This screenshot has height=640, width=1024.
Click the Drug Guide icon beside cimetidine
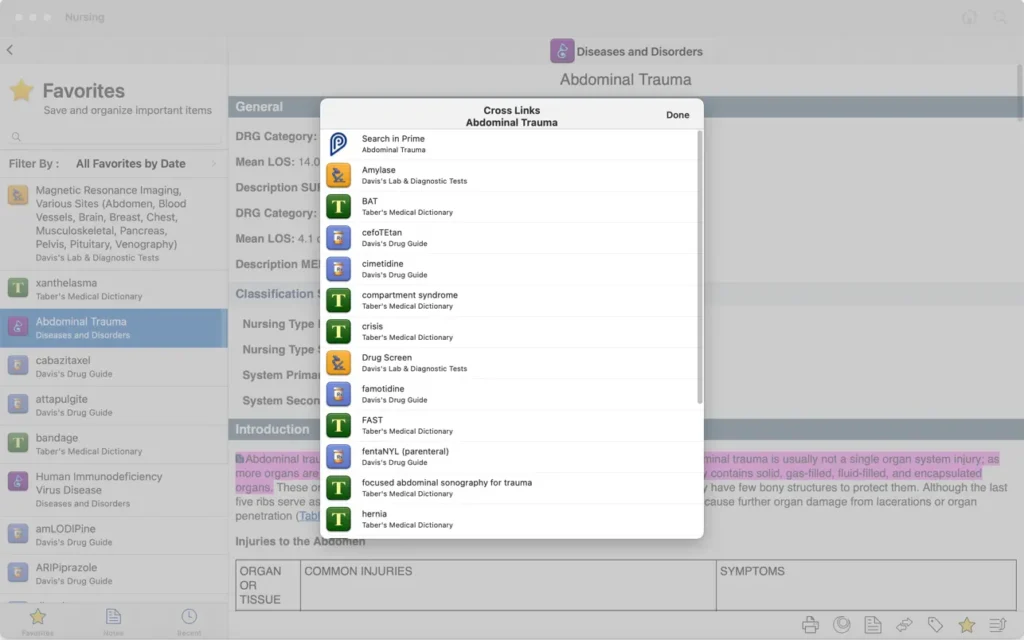[338, 269]
